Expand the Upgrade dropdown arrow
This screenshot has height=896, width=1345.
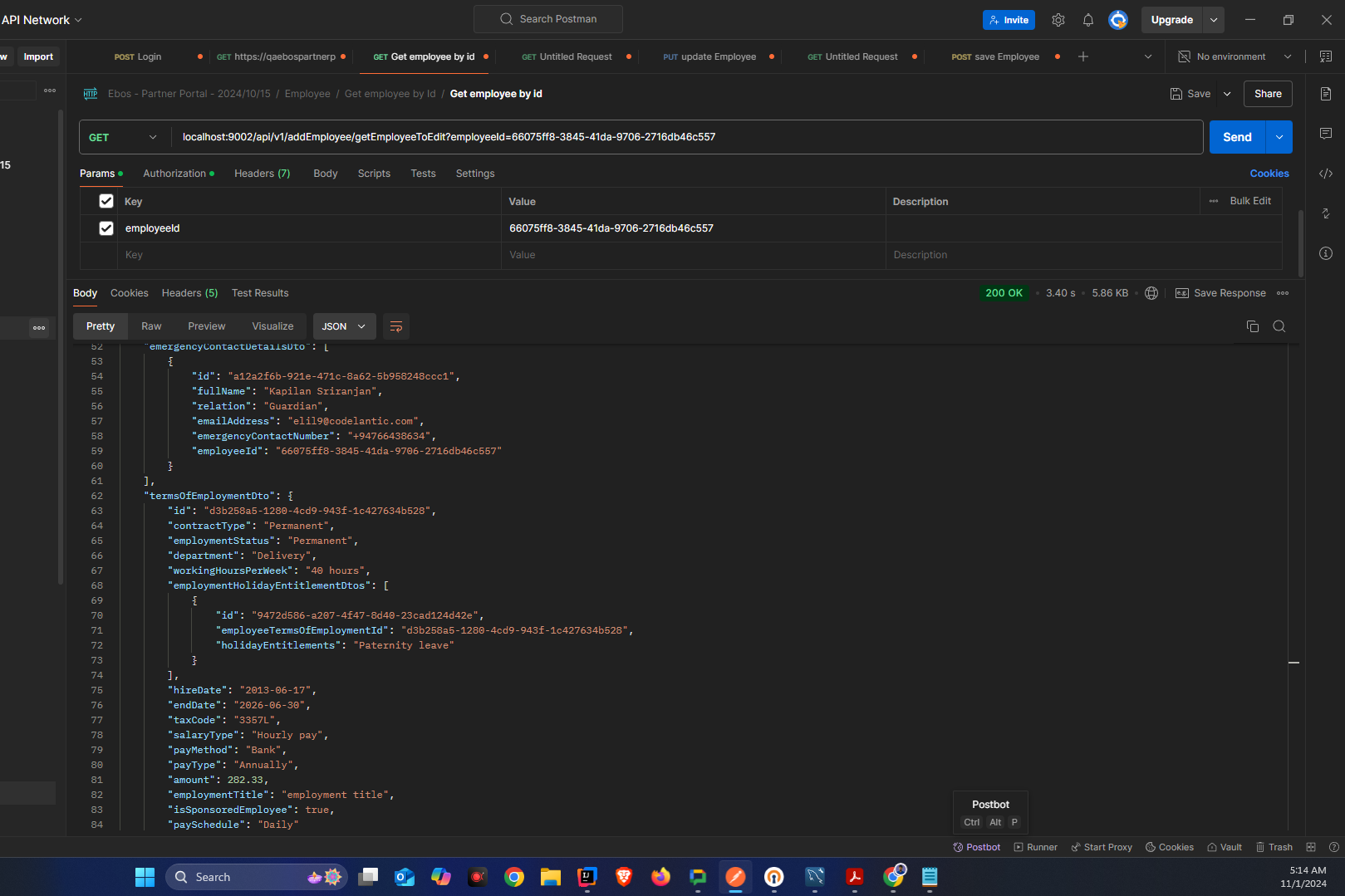tap(1214, 20)
